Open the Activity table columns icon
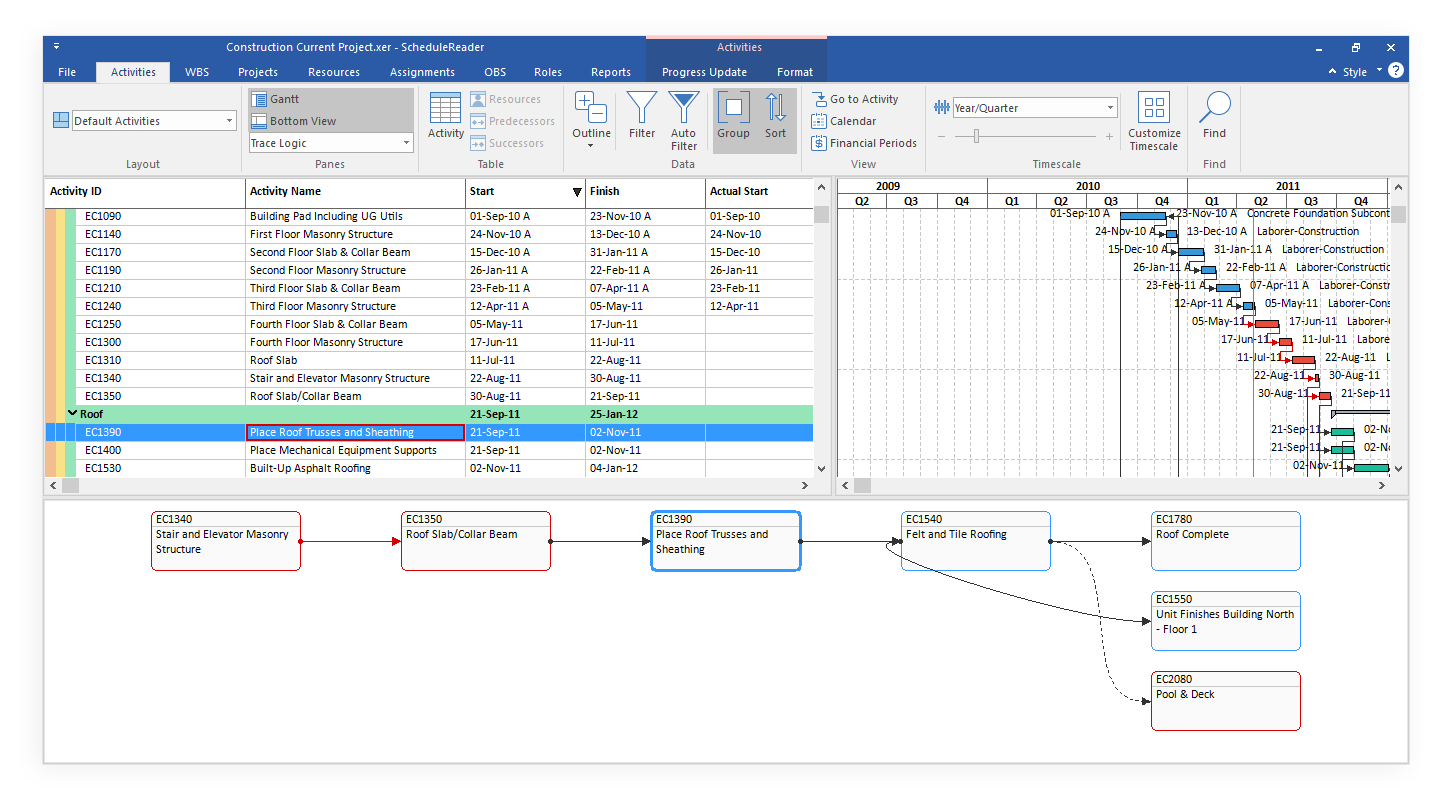The image size is (1452, 800). (445, 108)
